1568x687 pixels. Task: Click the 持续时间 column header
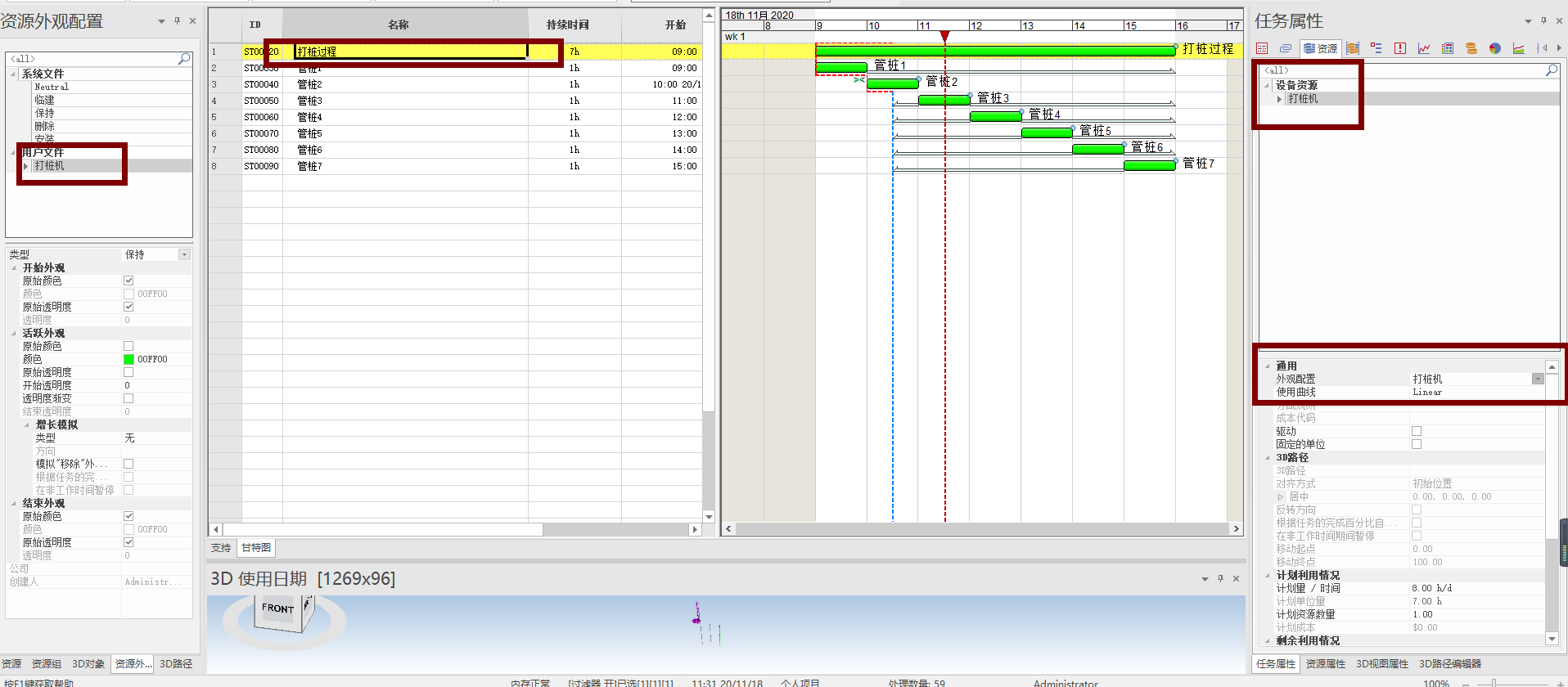coord(568,25)
